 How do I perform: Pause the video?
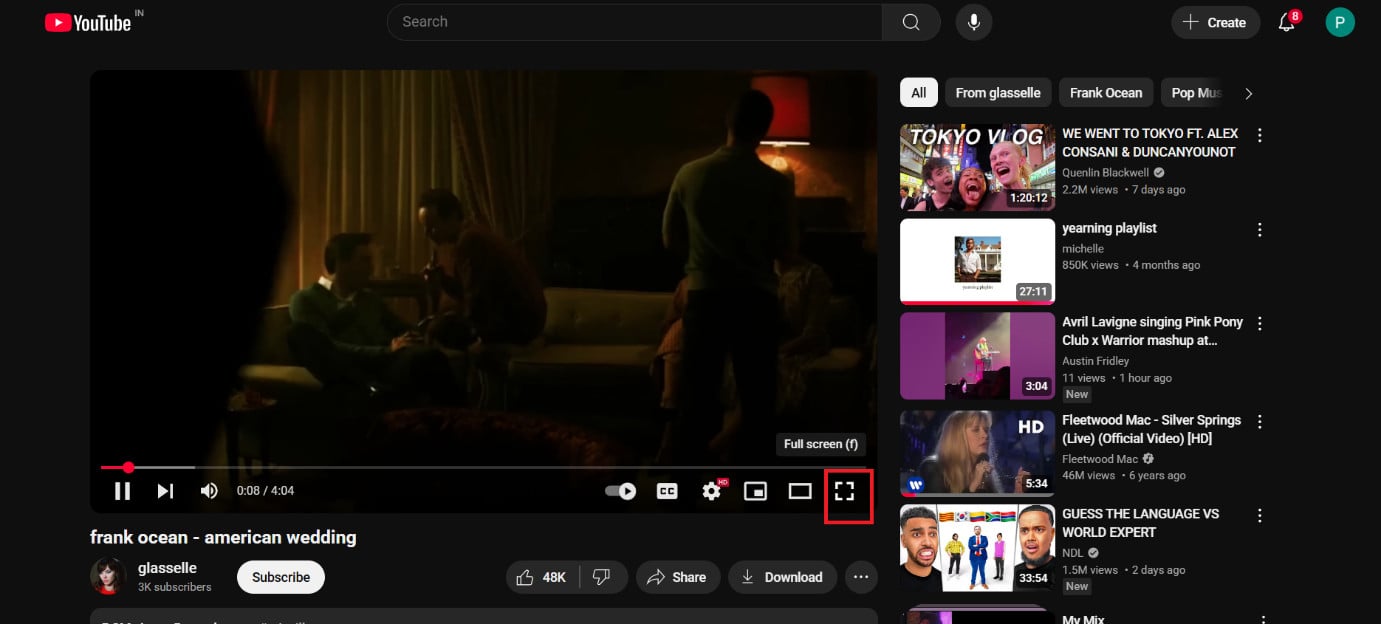122,491
